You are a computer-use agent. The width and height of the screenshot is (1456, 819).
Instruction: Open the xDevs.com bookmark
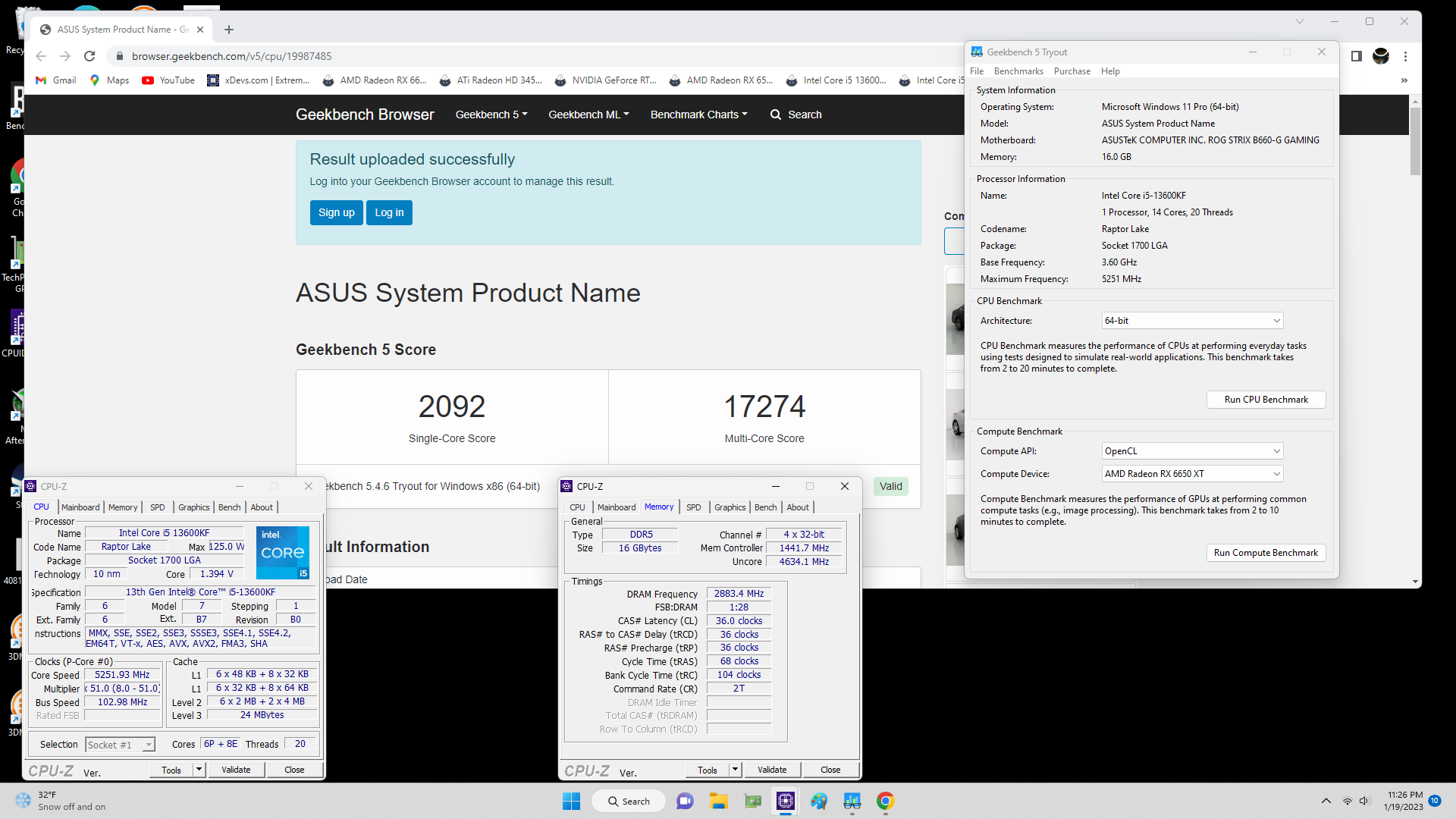coord(259,80)
